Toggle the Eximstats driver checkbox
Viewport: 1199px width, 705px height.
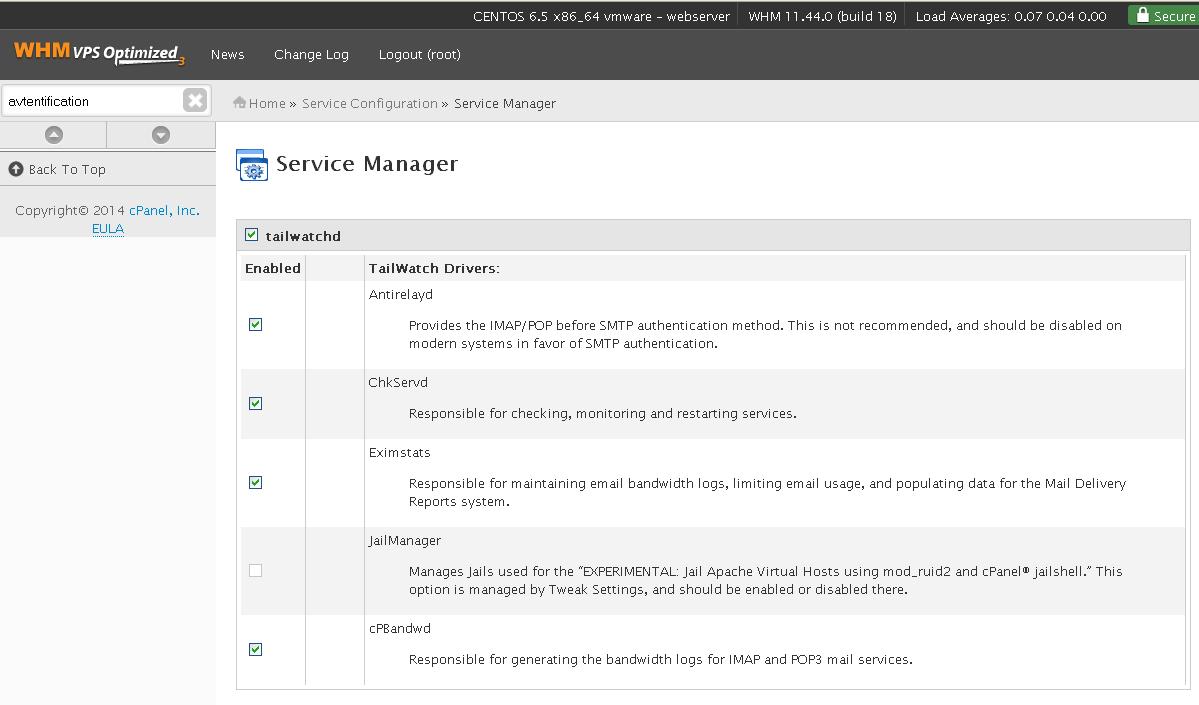(255, 482)
